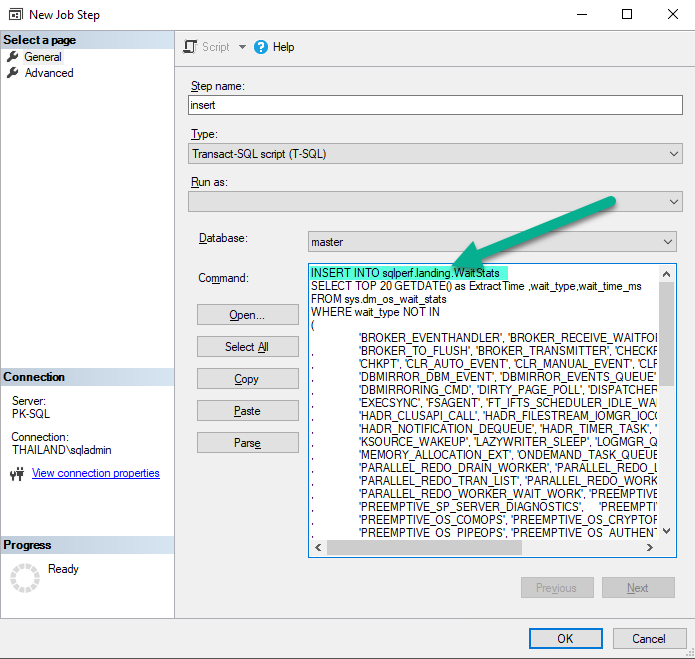Open the General page
The height and width of the screenshot is (659, 695).
click(43, 57)
